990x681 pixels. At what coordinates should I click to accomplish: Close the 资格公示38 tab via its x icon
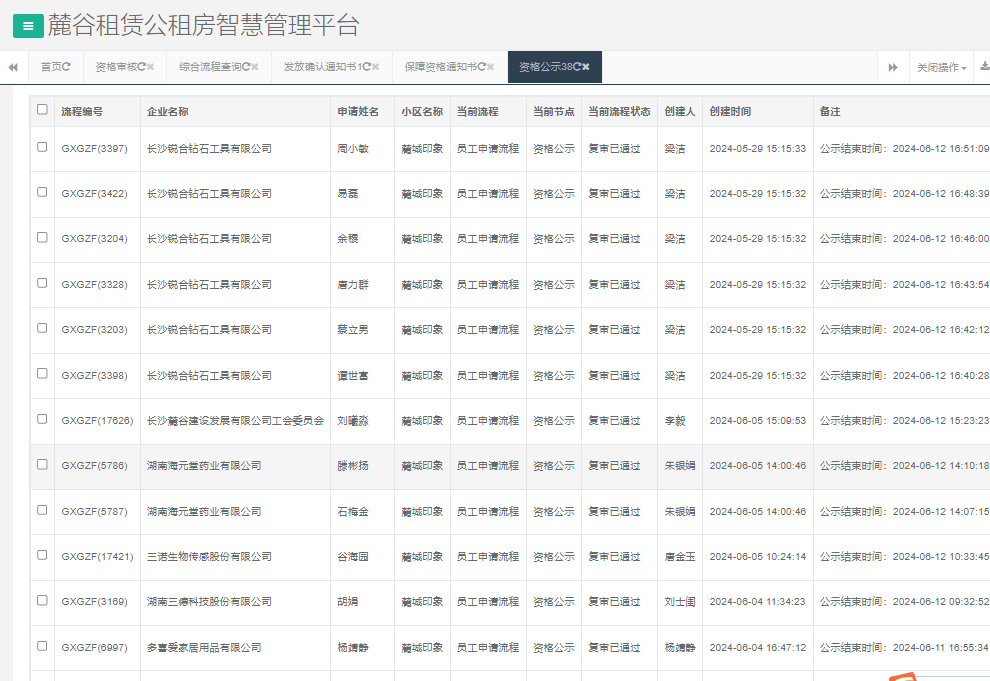coord(586,67)
